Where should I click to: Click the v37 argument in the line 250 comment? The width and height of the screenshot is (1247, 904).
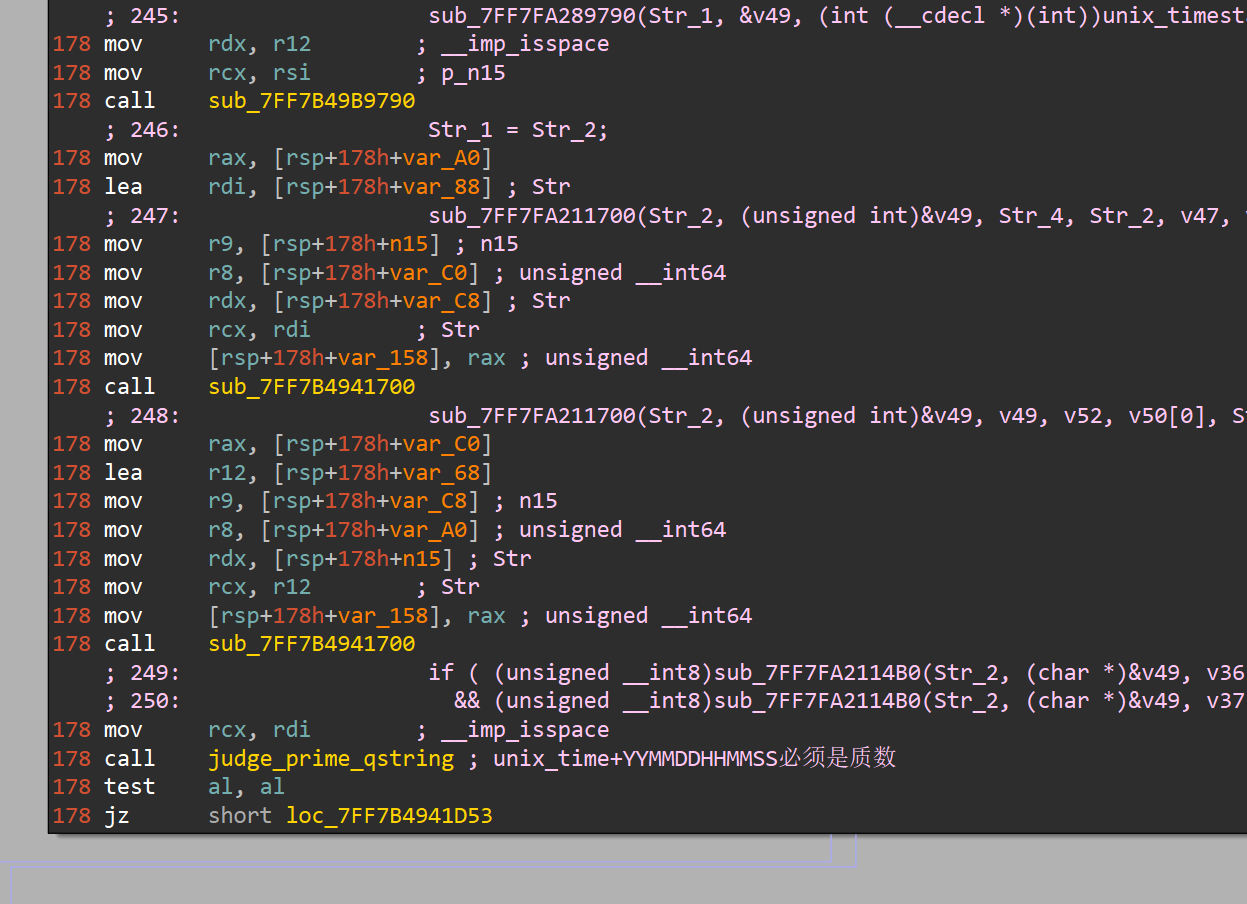(1226, 701)
